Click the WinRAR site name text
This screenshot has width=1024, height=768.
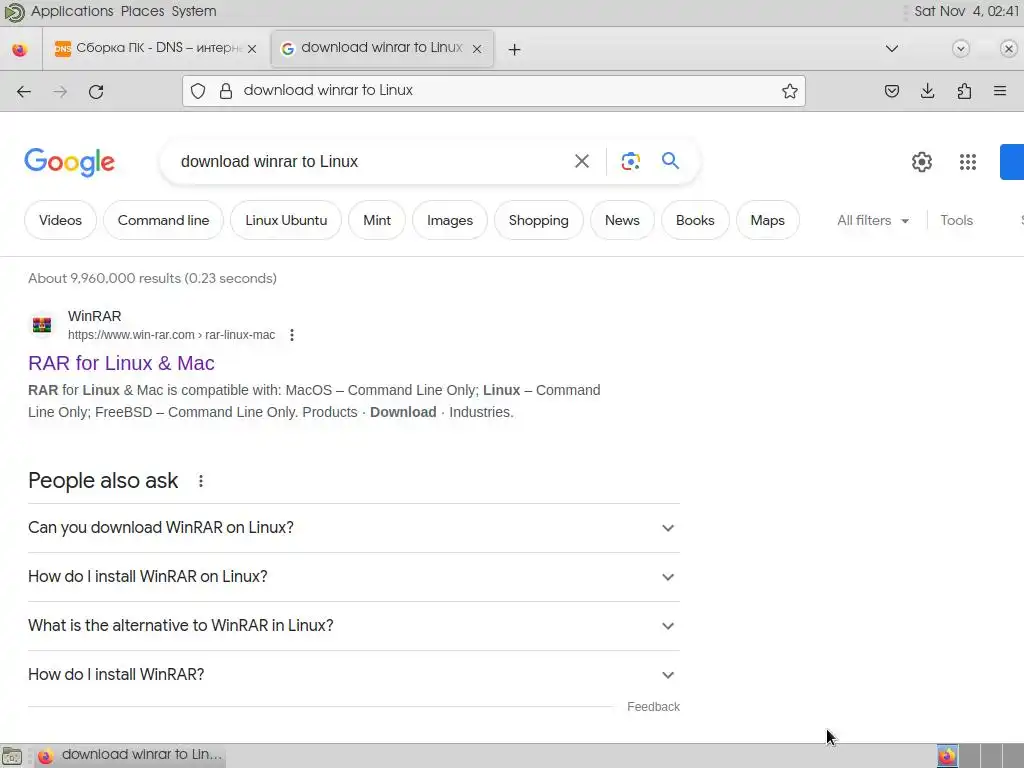(x=95, y=316)
